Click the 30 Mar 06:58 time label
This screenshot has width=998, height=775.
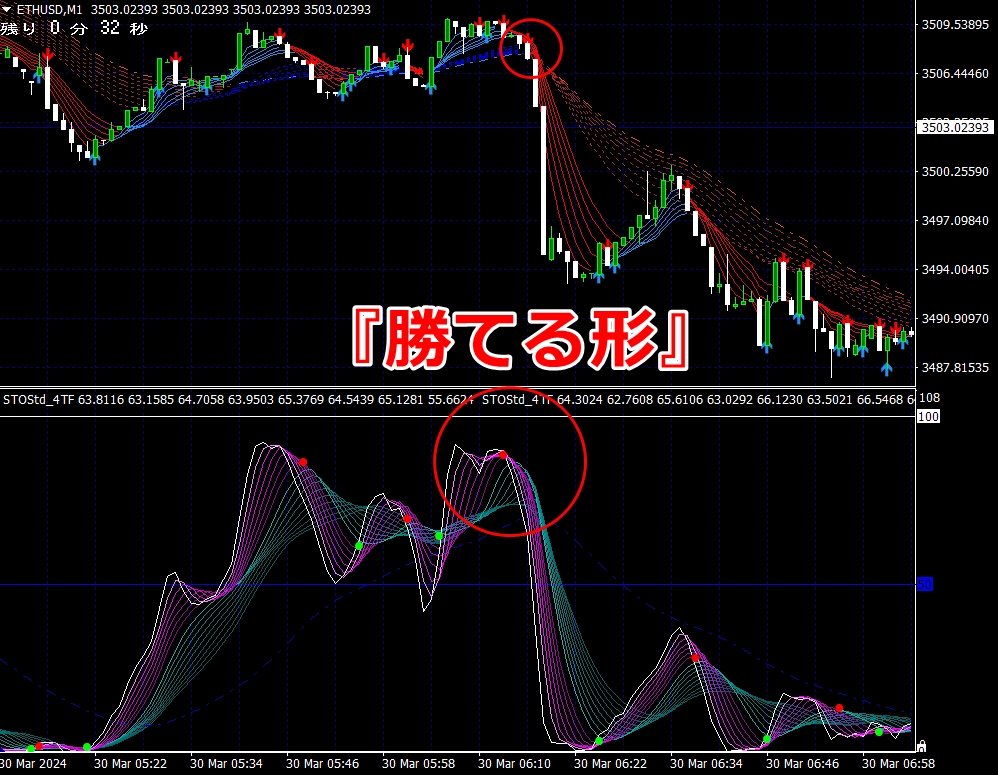(898, 764)
